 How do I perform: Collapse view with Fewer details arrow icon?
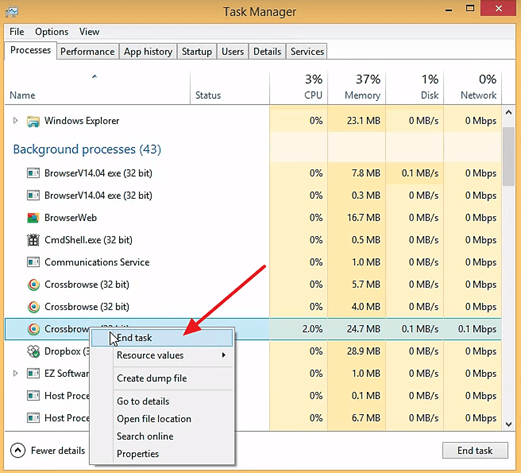tap(18, 450)
